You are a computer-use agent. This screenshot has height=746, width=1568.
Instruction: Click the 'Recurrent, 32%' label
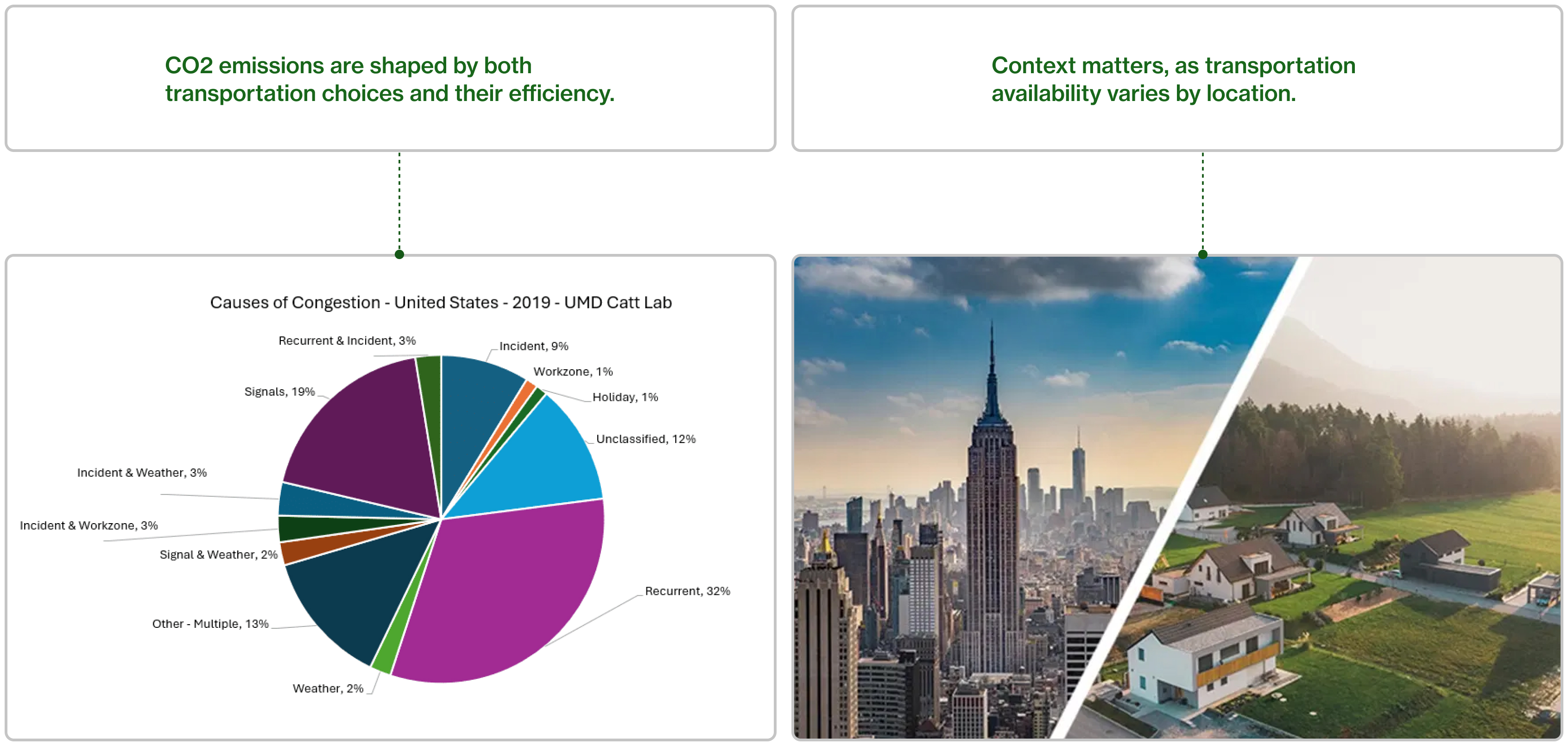[x=687, y=591]
